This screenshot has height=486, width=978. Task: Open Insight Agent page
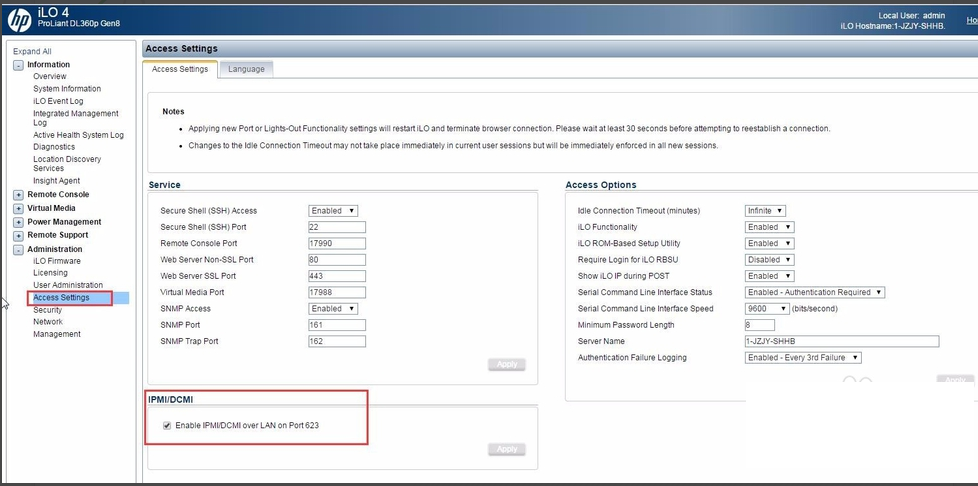coord(57,181)
